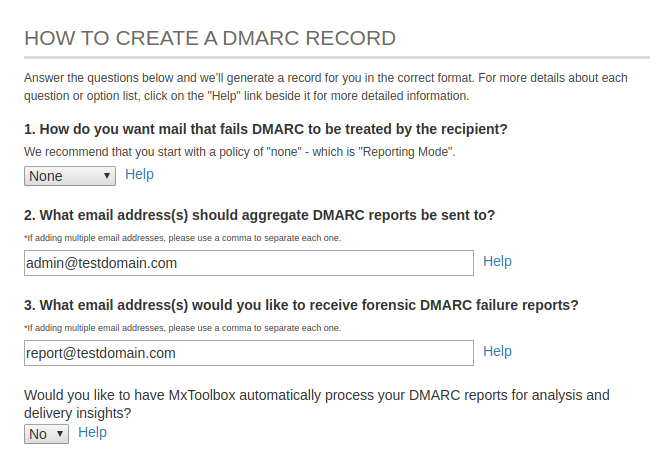Click the "HOW TO CREATE A DMARC RECORD" heading
This screenshot has height=460, width=668.
[210, 39]
